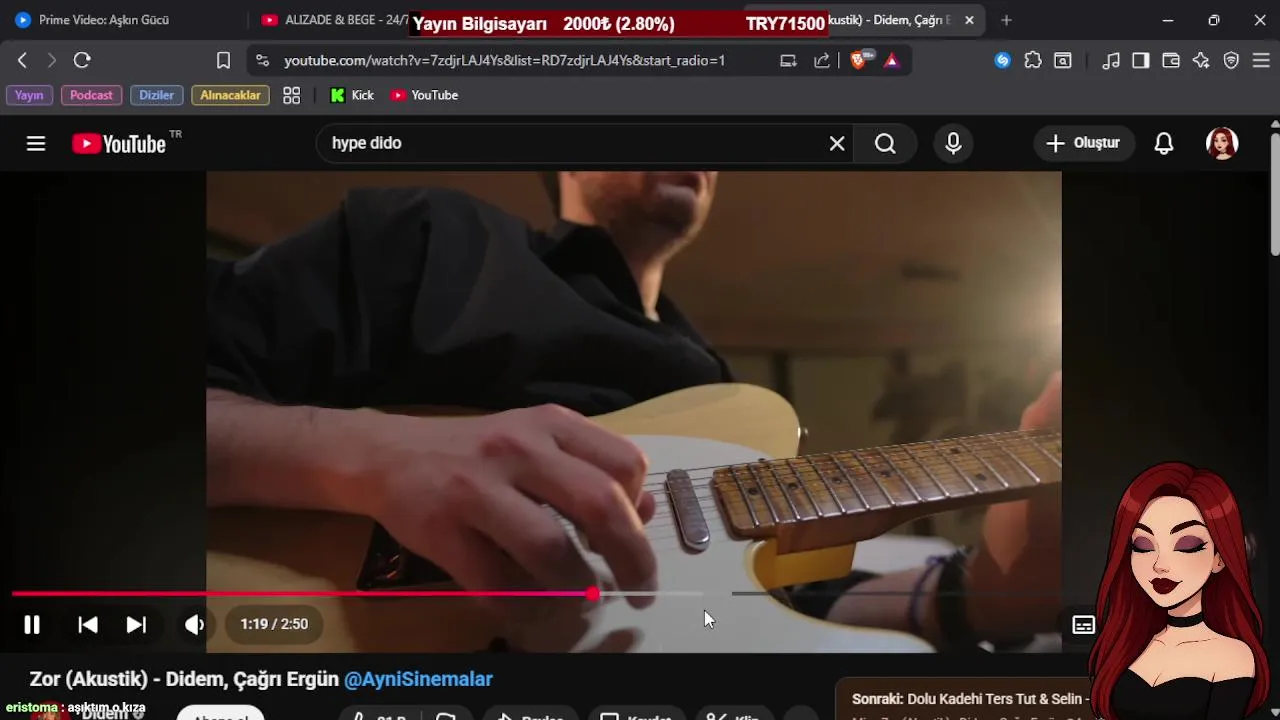1280x720 pixels.
Task: Clear the search text with the X
Action: pyautogui.click(x=837, y=143)
